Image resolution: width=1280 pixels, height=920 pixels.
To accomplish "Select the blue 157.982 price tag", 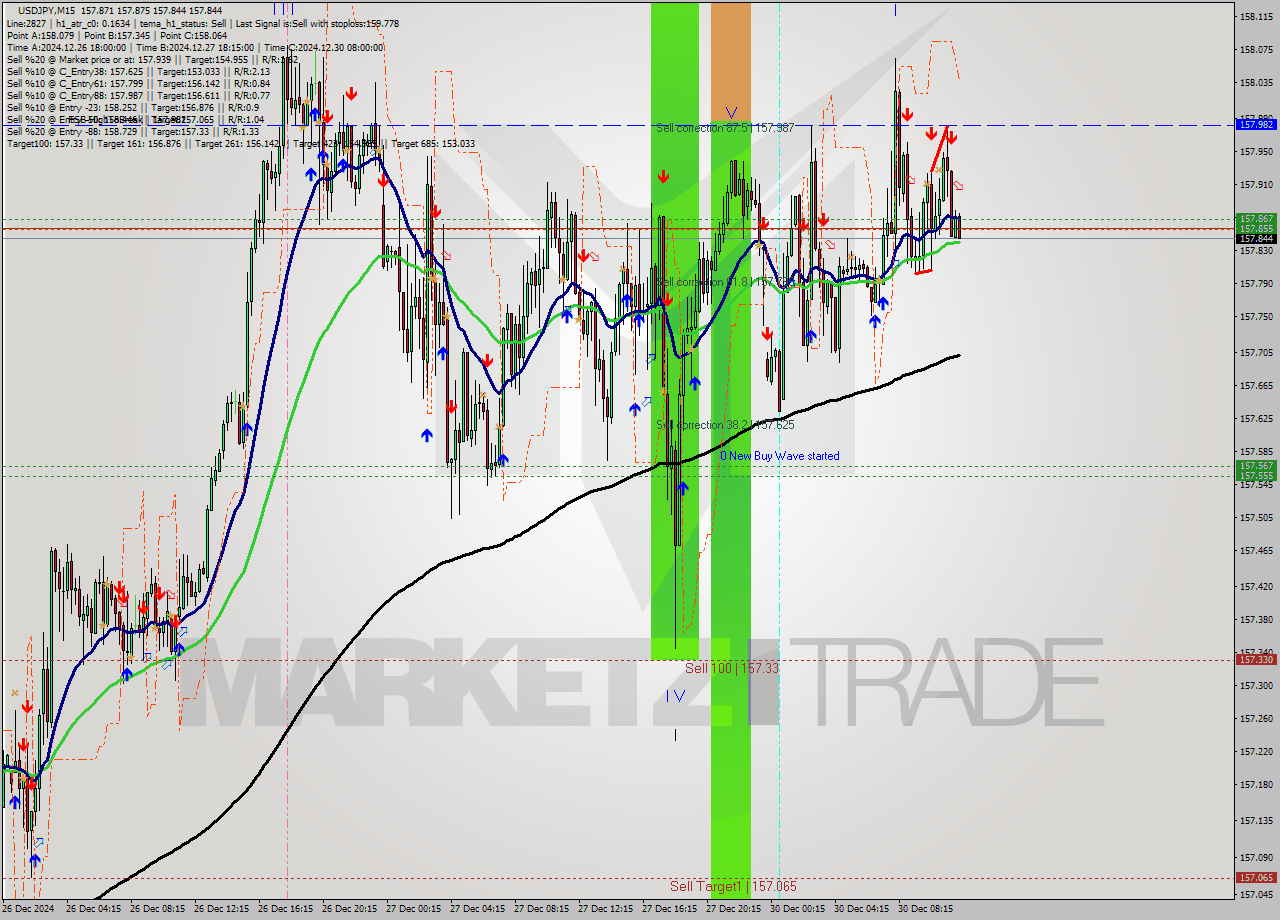I will 1256,124.
